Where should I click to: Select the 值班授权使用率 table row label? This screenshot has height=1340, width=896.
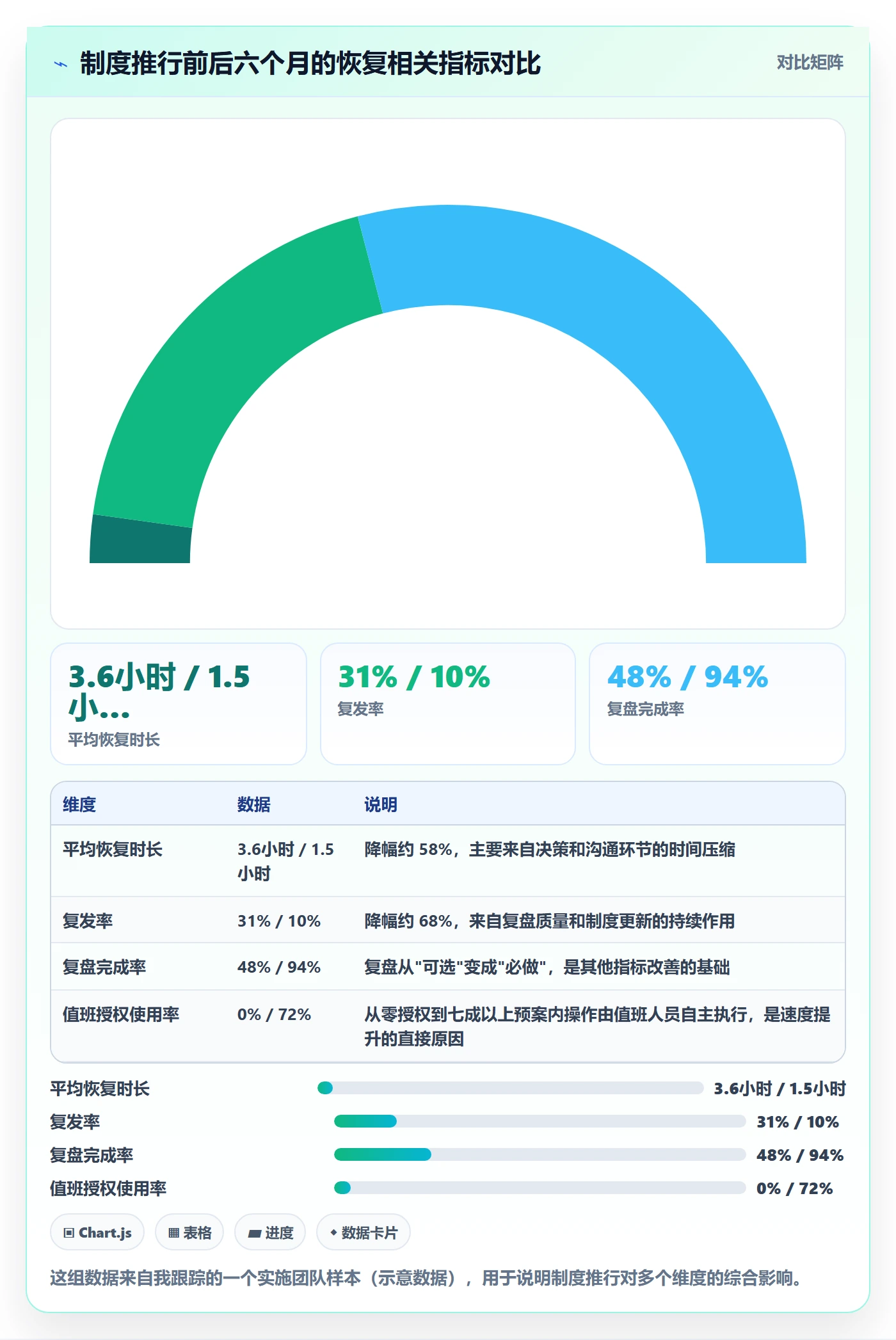[121, 1014]
